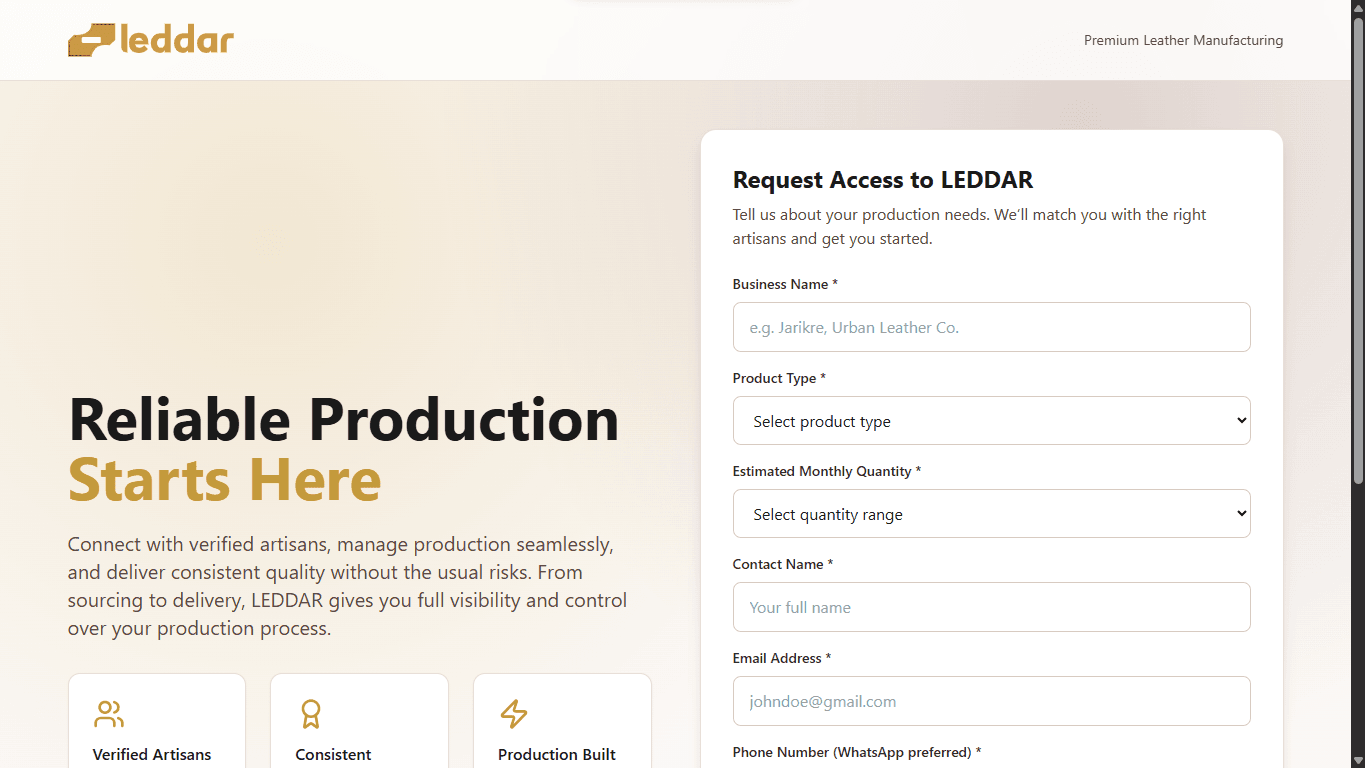This screenshot has width=1365, height=768.
Task: Click the 'Business Name *' label
Action: (785, 284)
